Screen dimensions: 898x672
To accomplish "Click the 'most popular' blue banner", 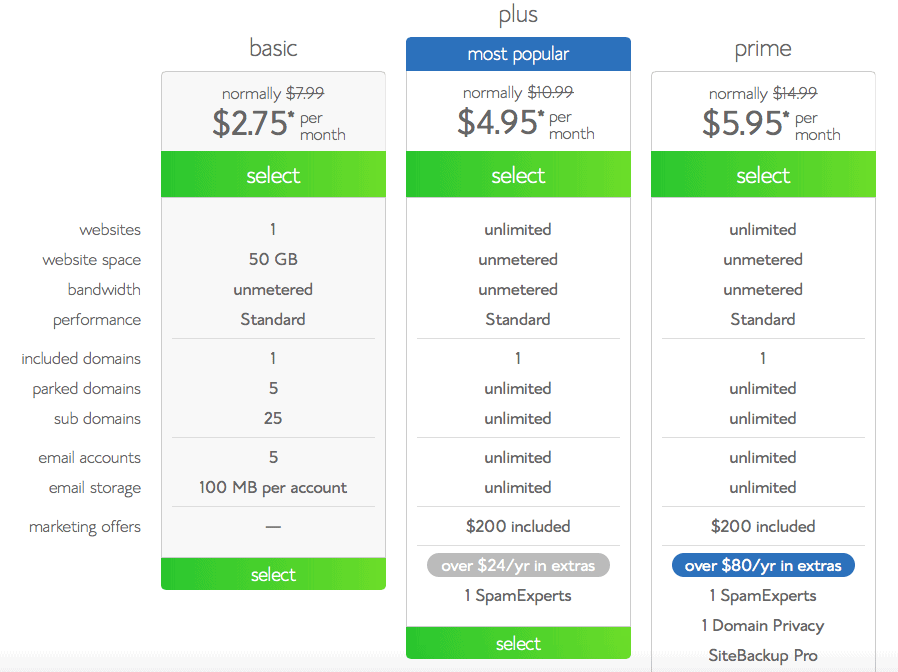I will 517,53.
